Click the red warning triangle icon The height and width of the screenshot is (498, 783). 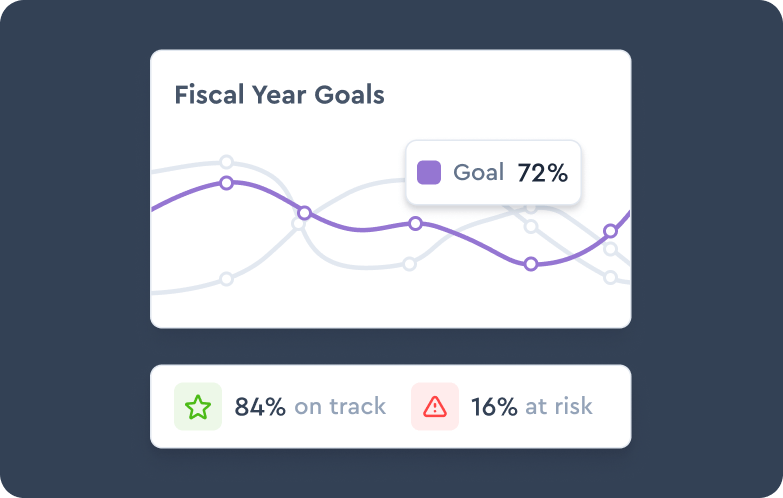435,407
